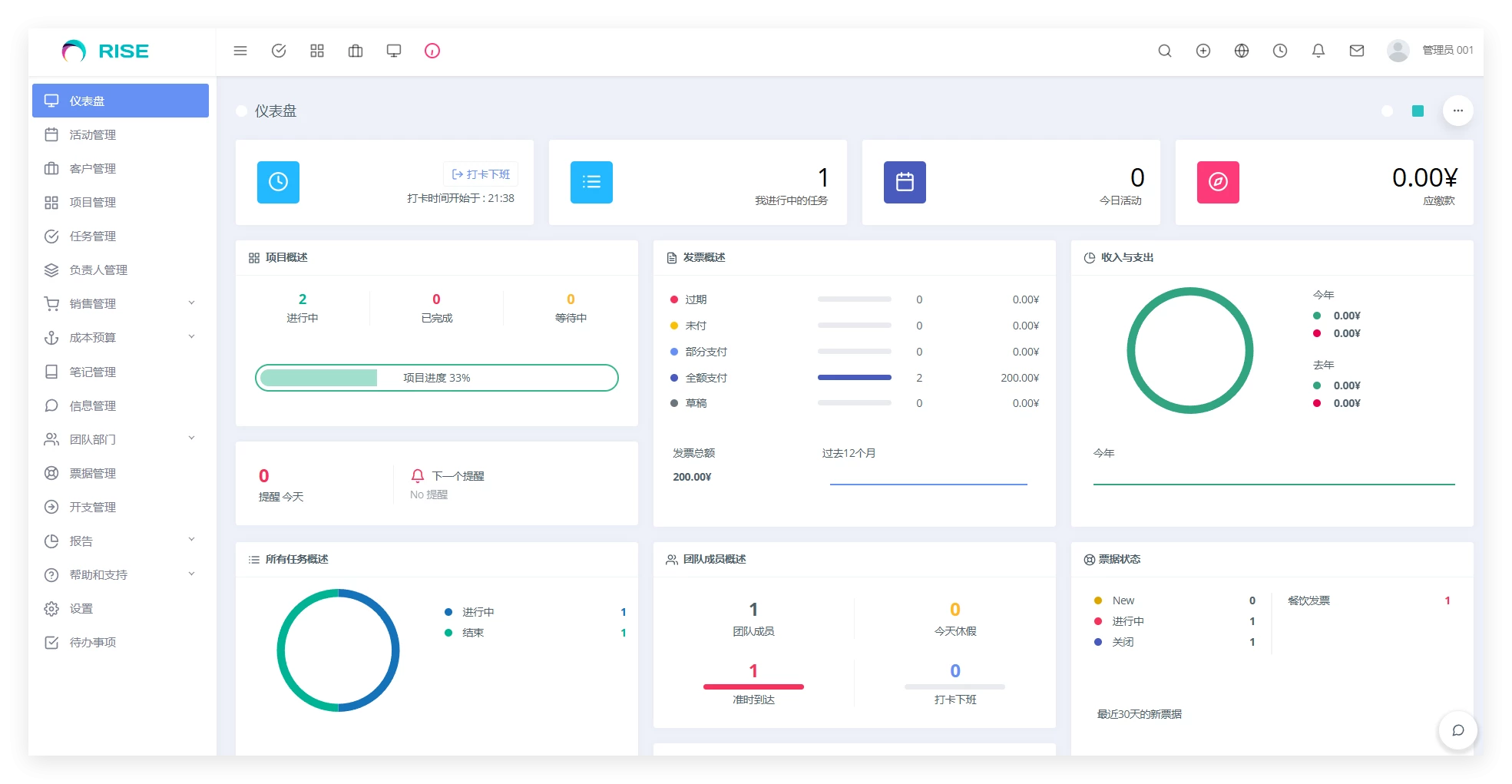Click the top bar clock icon
Image resolution: width=1512 pixels, height=784 pixels.
pyautogui.click(x=1280, y=51)
